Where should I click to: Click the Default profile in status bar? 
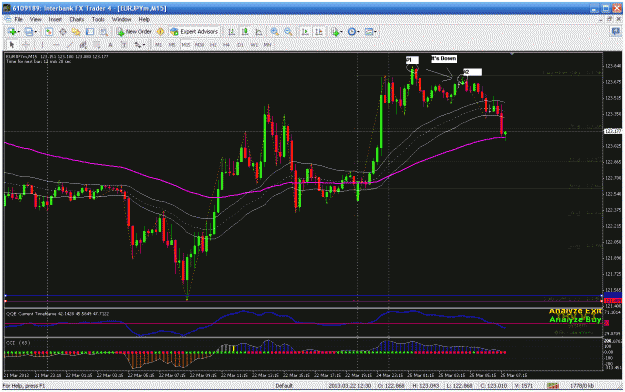284,386
